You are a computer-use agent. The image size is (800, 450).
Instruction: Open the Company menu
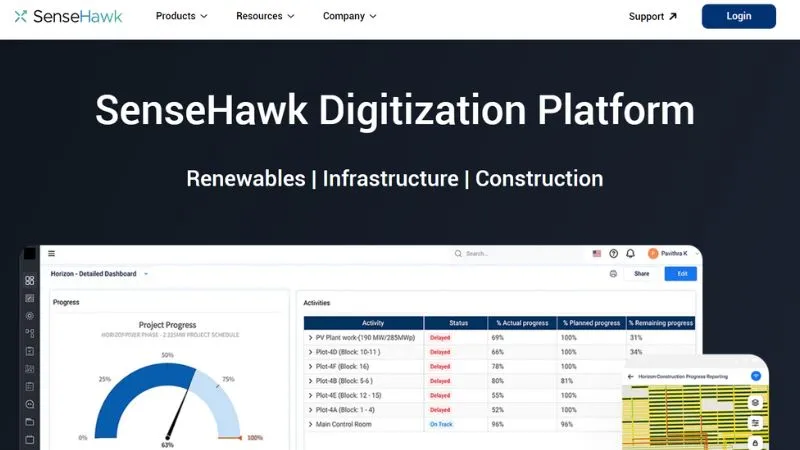coord(349,16)
